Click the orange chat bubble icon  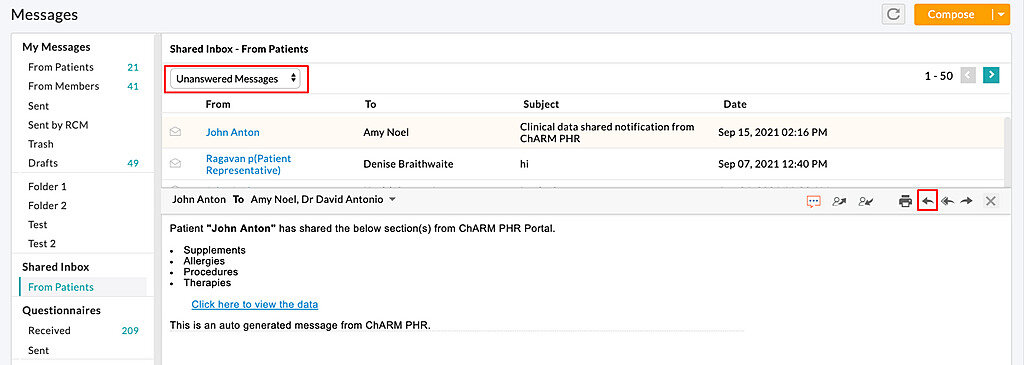813,201
